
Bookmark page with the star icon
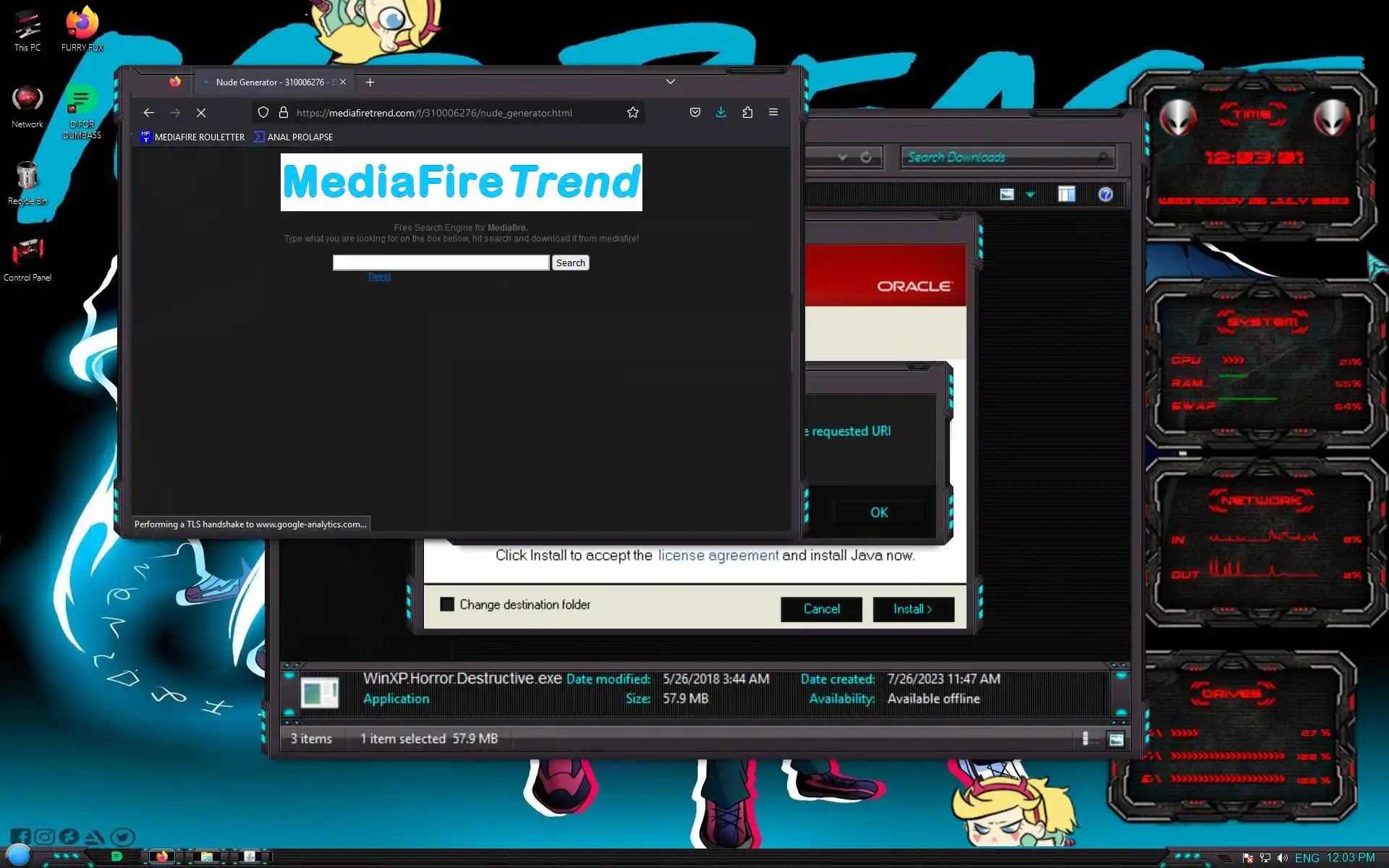point(632,112)
